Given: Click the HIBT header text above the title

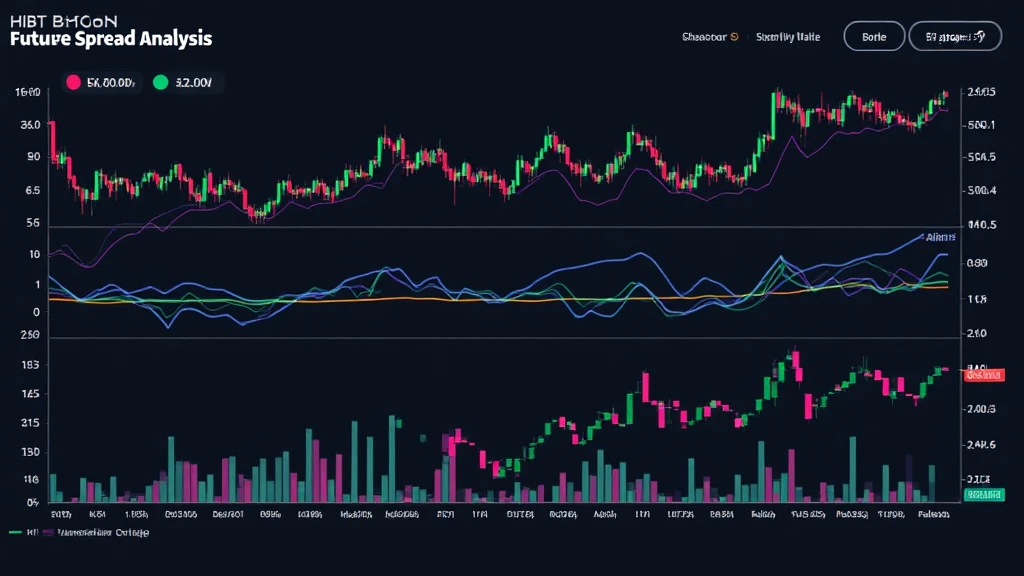Looking at the screenshot, I should [62, 20].
